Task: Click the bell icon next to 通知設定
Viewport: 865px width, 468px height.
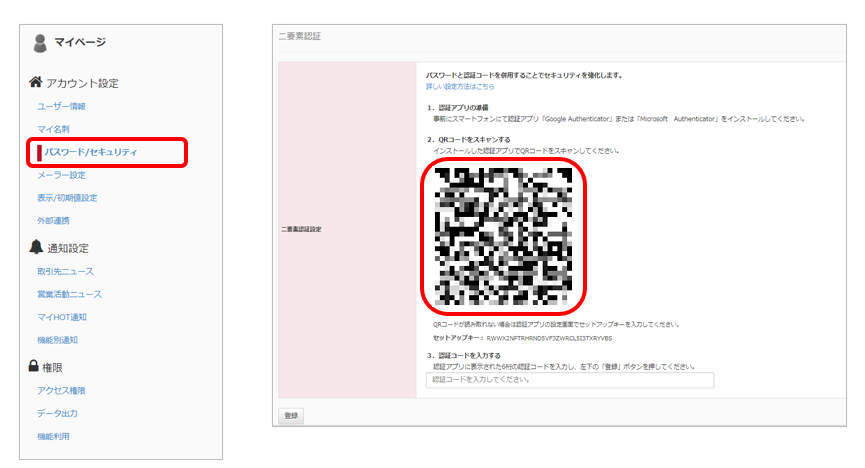Action: click(x=36, y=247)
